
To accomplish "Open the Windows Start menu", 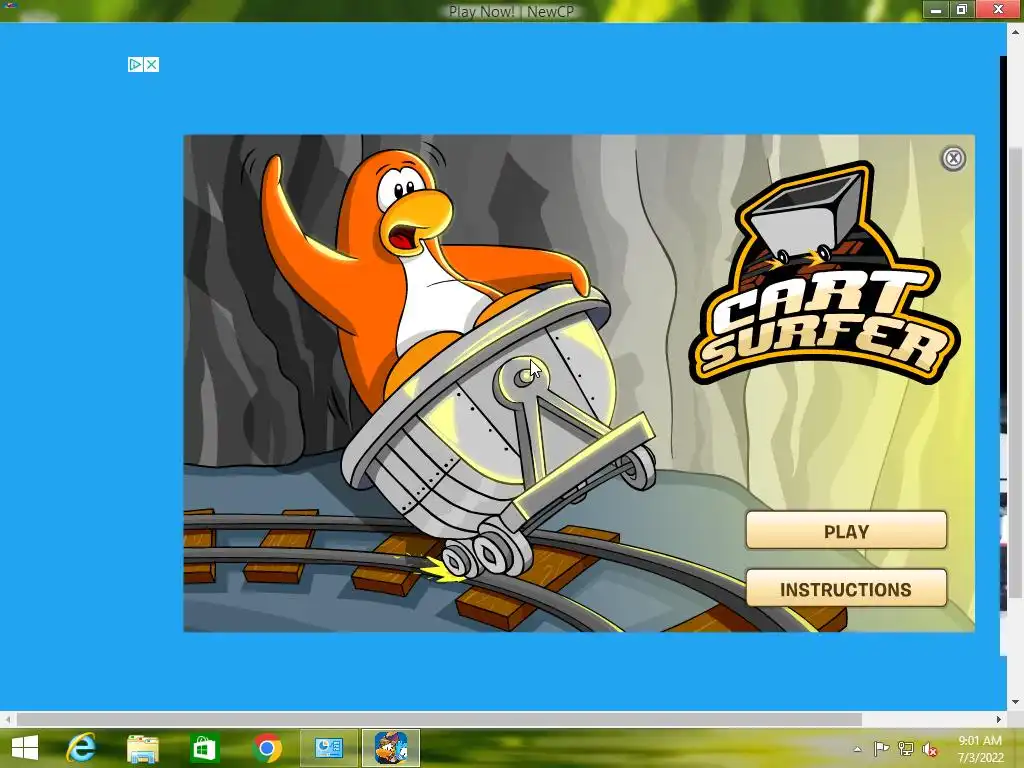I will (x=25, y=747).
